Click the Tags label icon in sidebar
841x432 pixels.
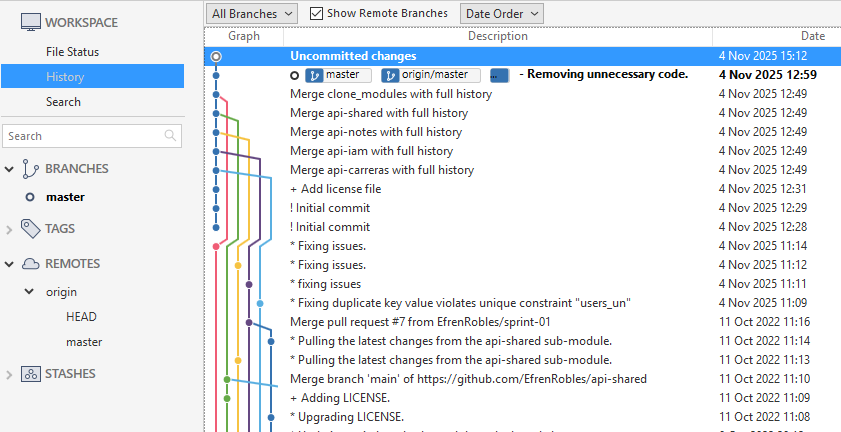(x=30, y=229)
